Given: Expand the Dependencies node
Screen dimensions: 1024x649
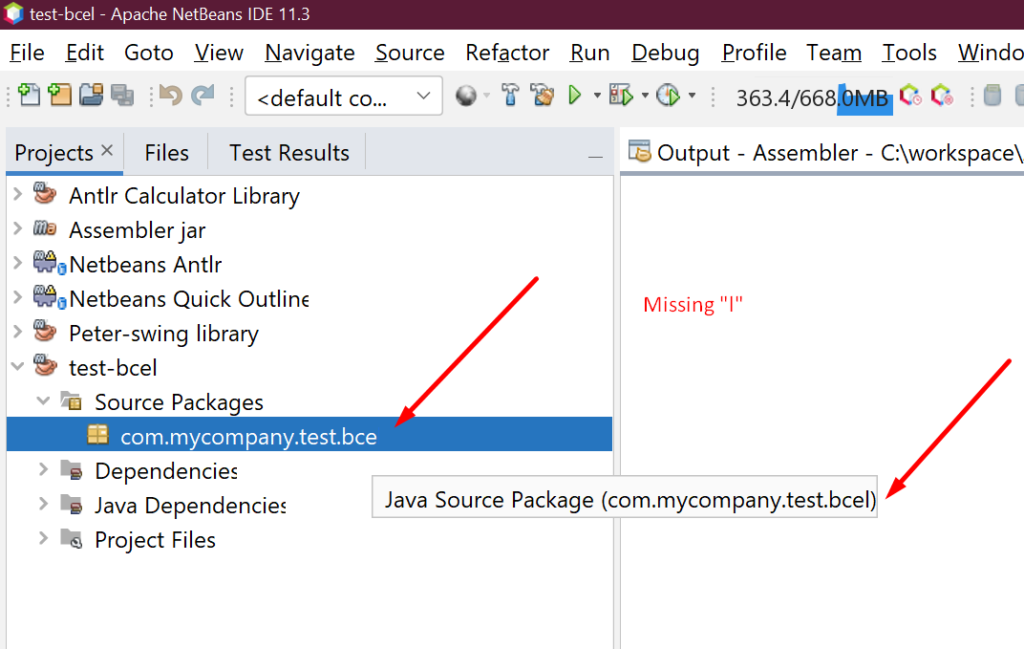Looking at the screenshot, I should 43,469.
